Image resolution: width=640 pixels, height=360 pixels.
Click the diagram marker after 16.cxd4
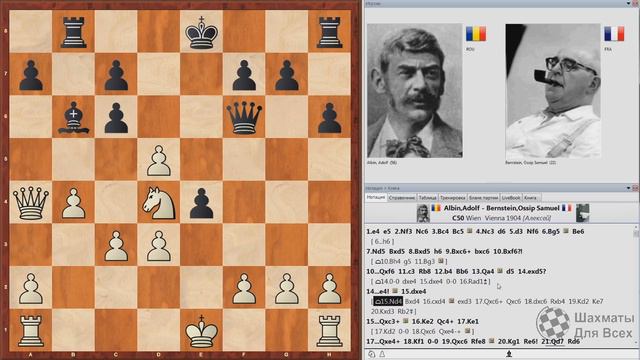click(451, 301)
